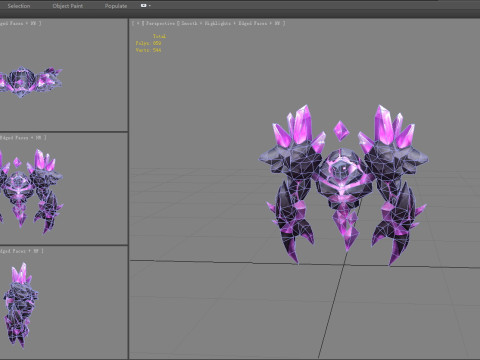Open the Selection ribbon tab
Viewport: 480px width, 360px height.
[x=19, y=6]
